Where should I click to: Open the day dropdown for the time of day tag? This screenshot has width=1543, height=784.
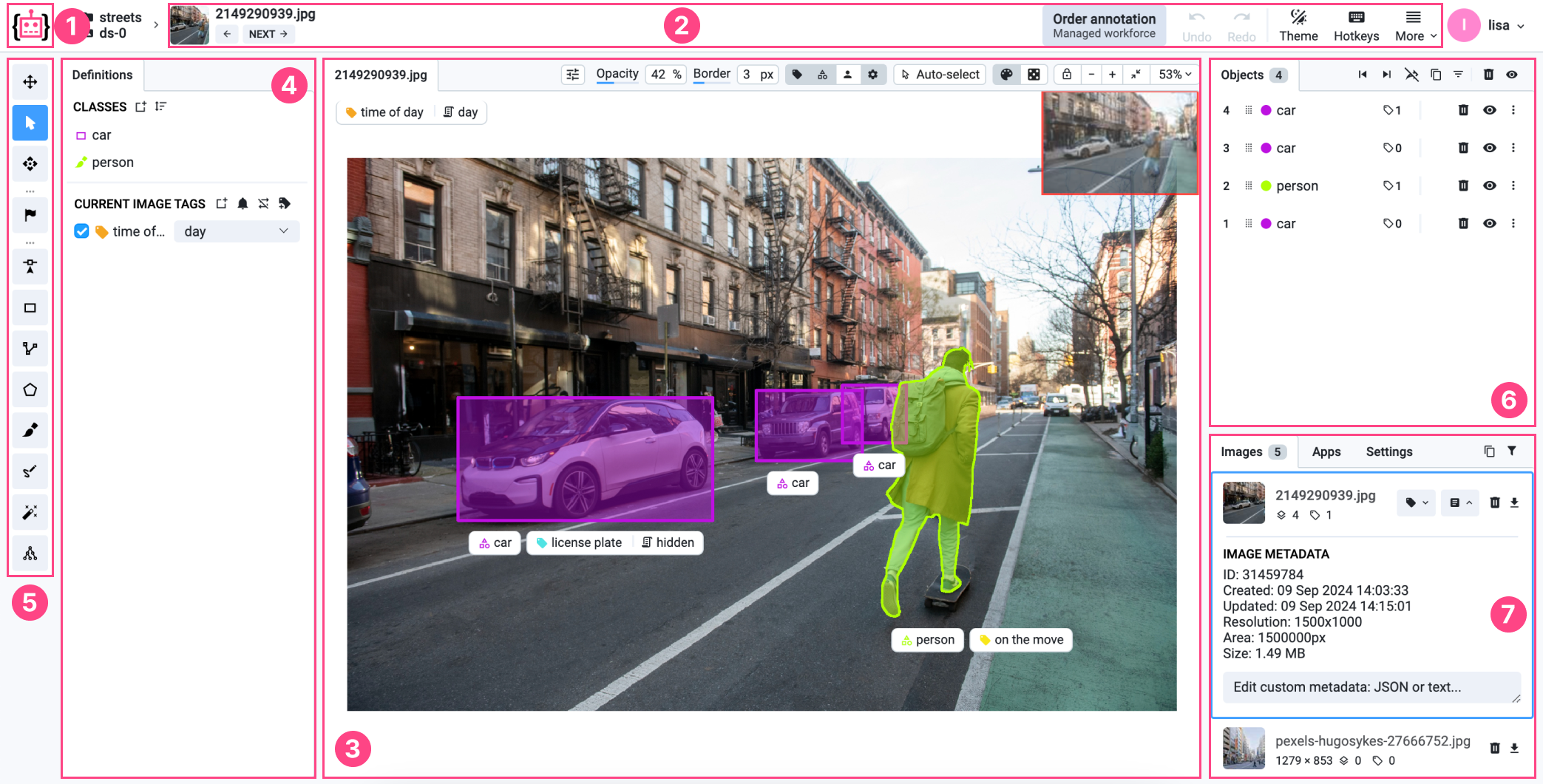237,231
